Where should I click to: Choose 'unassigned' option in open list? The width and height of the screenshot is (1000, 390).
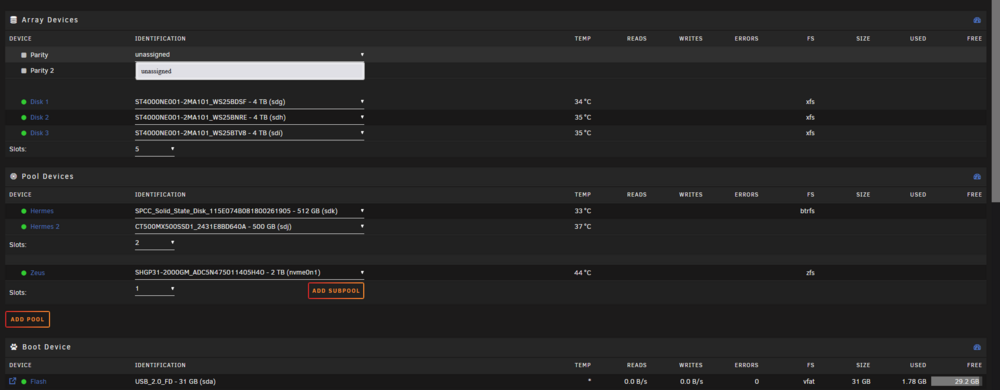(x=249, y=71)
